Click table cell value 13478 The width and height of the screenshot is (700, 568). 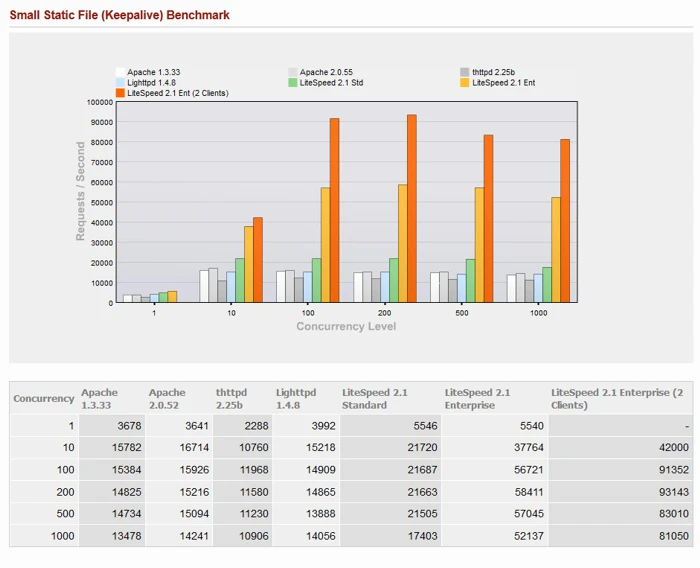[x=127, y=535]
